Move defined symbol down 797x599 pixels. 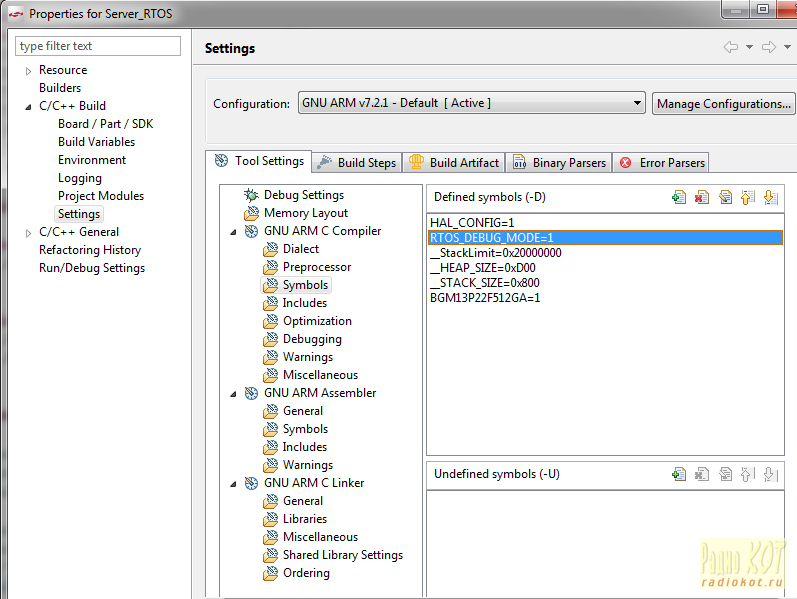tap(771, 197)
